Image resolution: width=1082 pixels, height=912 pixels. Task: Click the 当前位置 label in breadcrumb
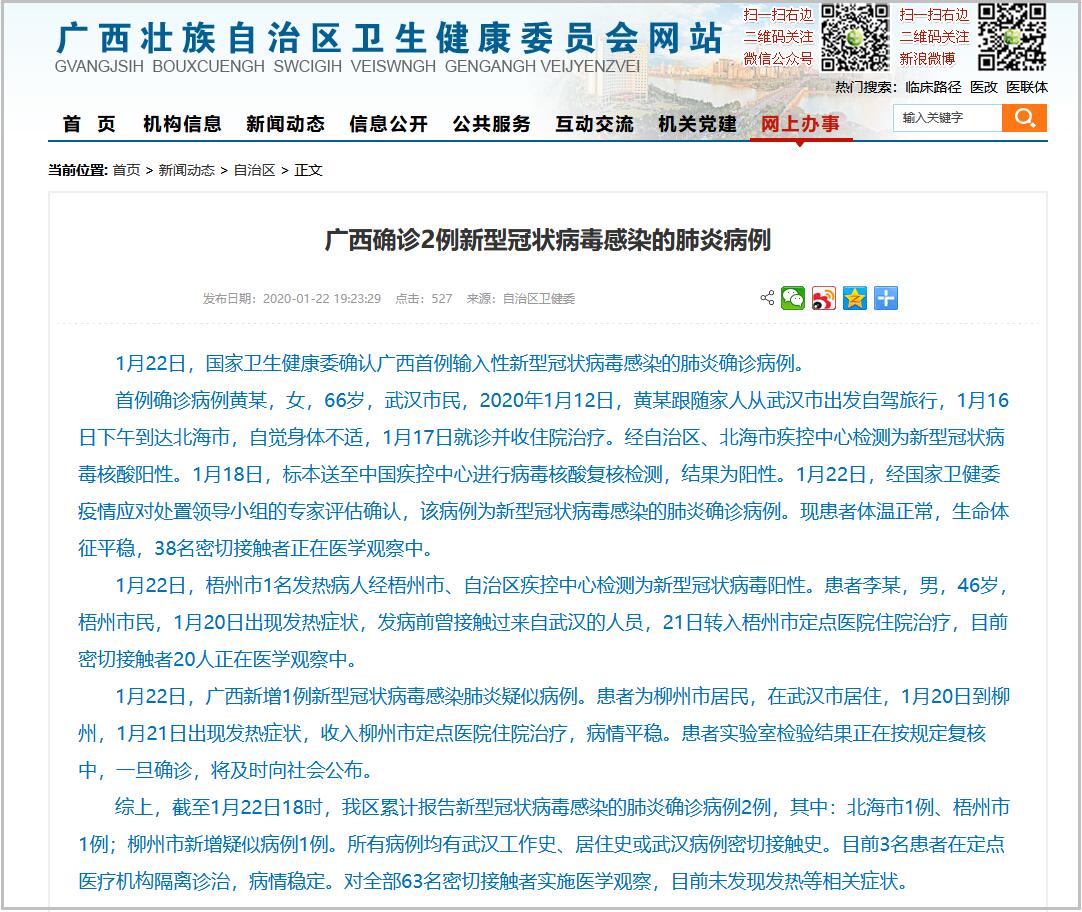click(x=78, y=170)
